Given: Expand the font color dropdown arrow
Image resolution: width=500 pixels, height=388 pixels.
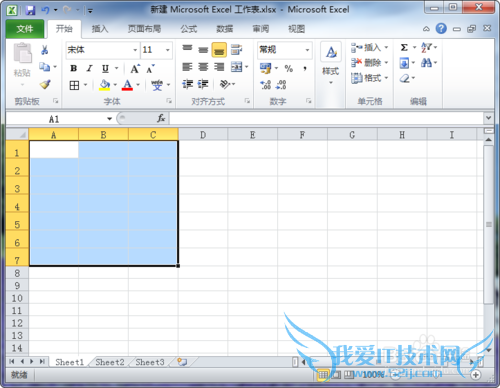Looking at the screenshot, I should pyautogui.click(x=138, y=85).
